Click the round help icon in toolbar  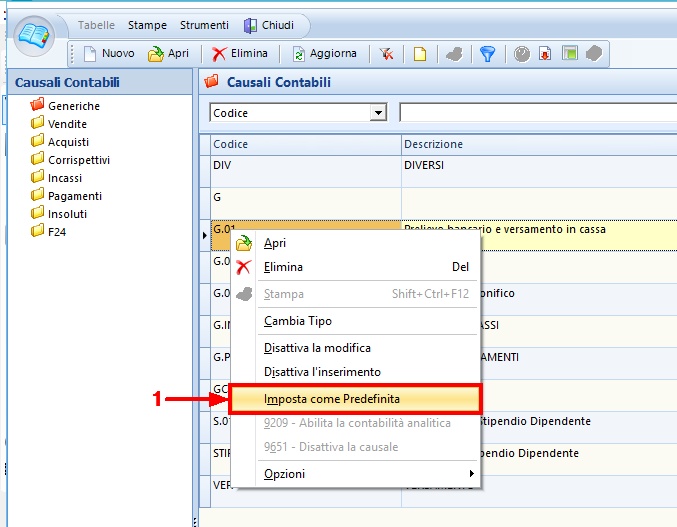coord(522,54)
